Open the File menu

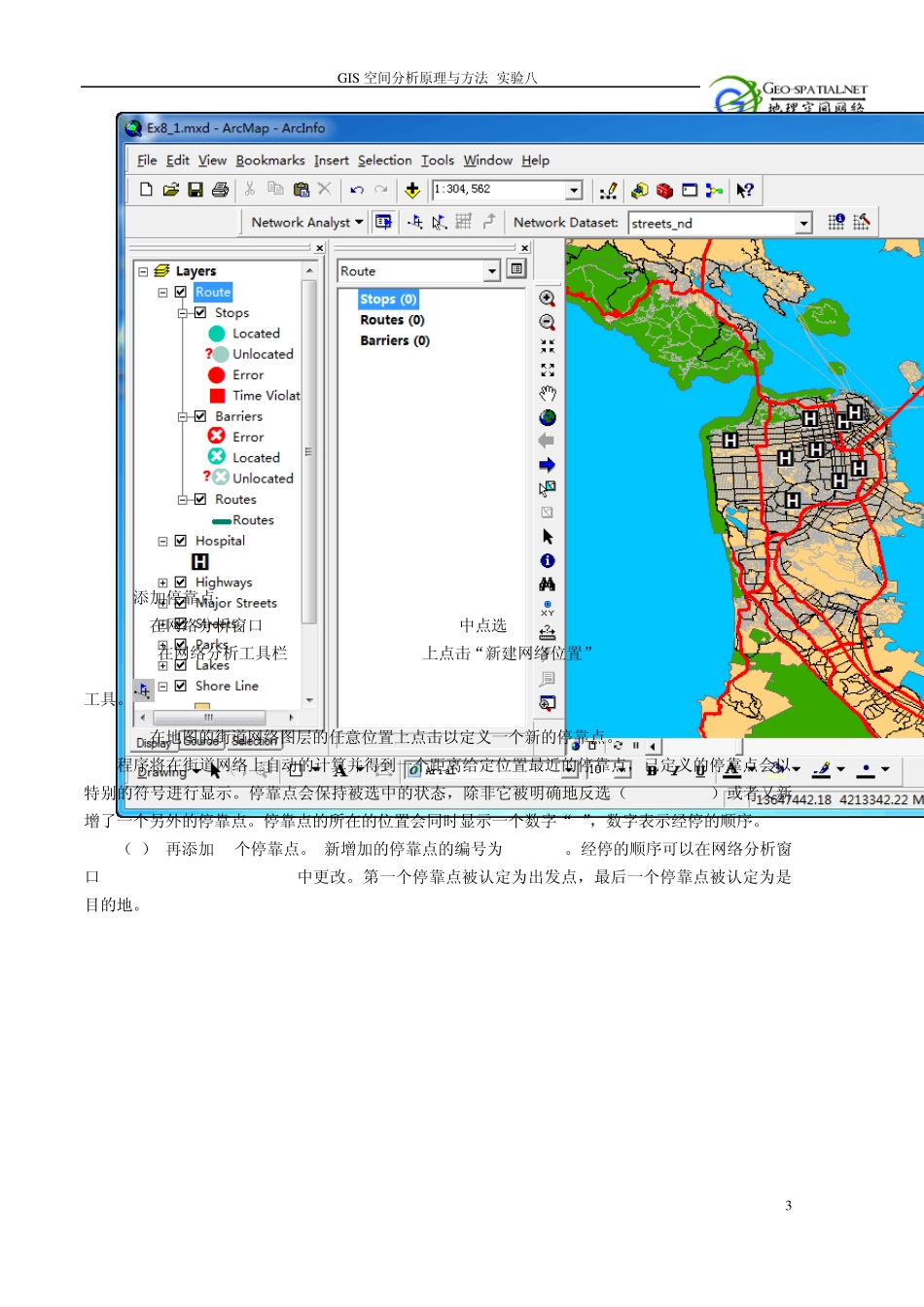pyautogui.click(x=147, y=160)
